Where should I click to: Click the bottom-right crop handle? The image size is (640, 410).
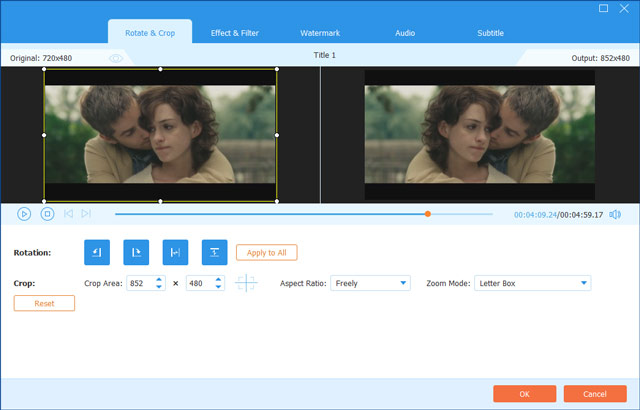tap(277, 201)
